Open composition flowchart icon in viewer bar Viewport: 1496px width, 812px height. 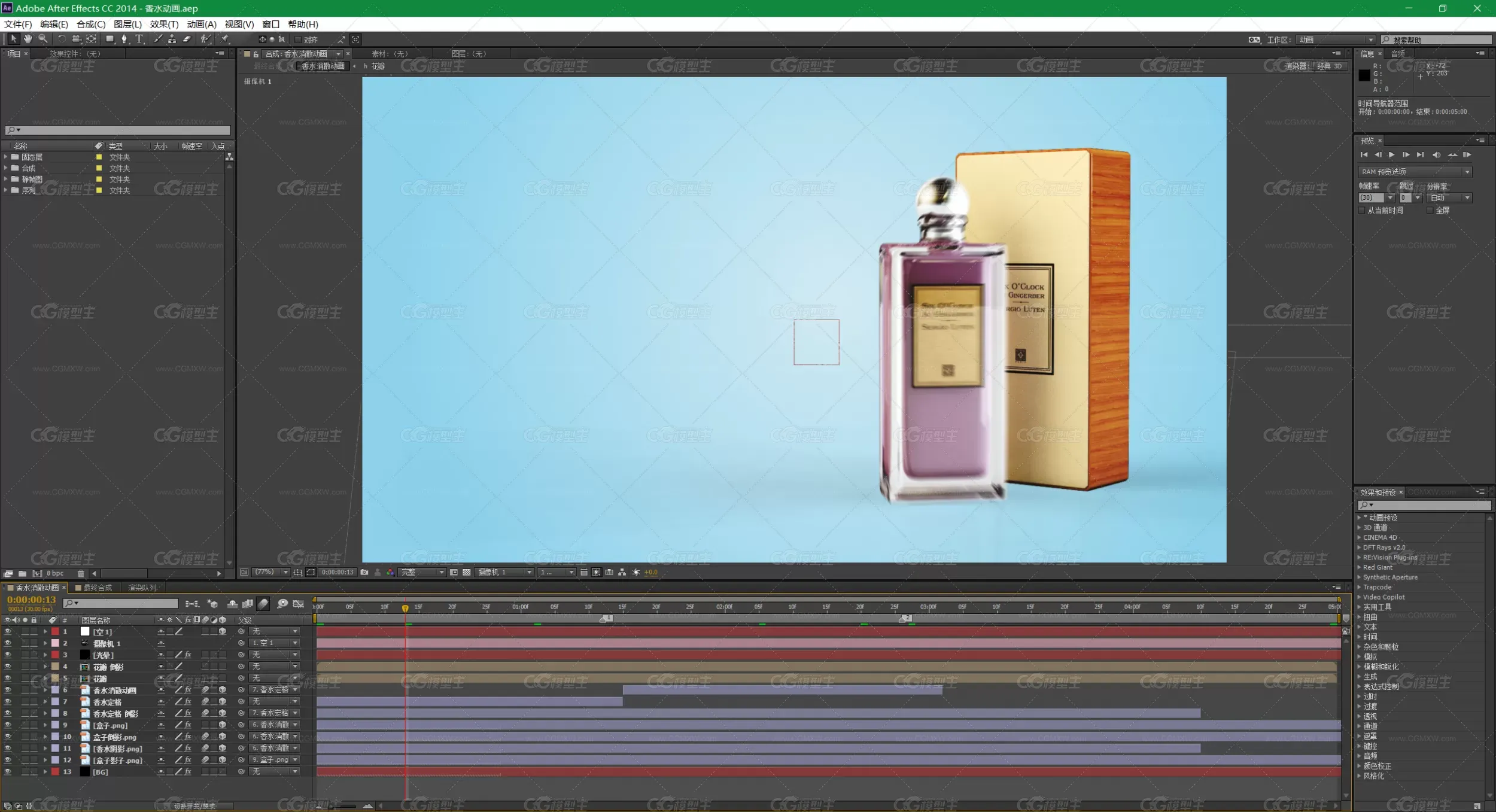click(622, 572)
